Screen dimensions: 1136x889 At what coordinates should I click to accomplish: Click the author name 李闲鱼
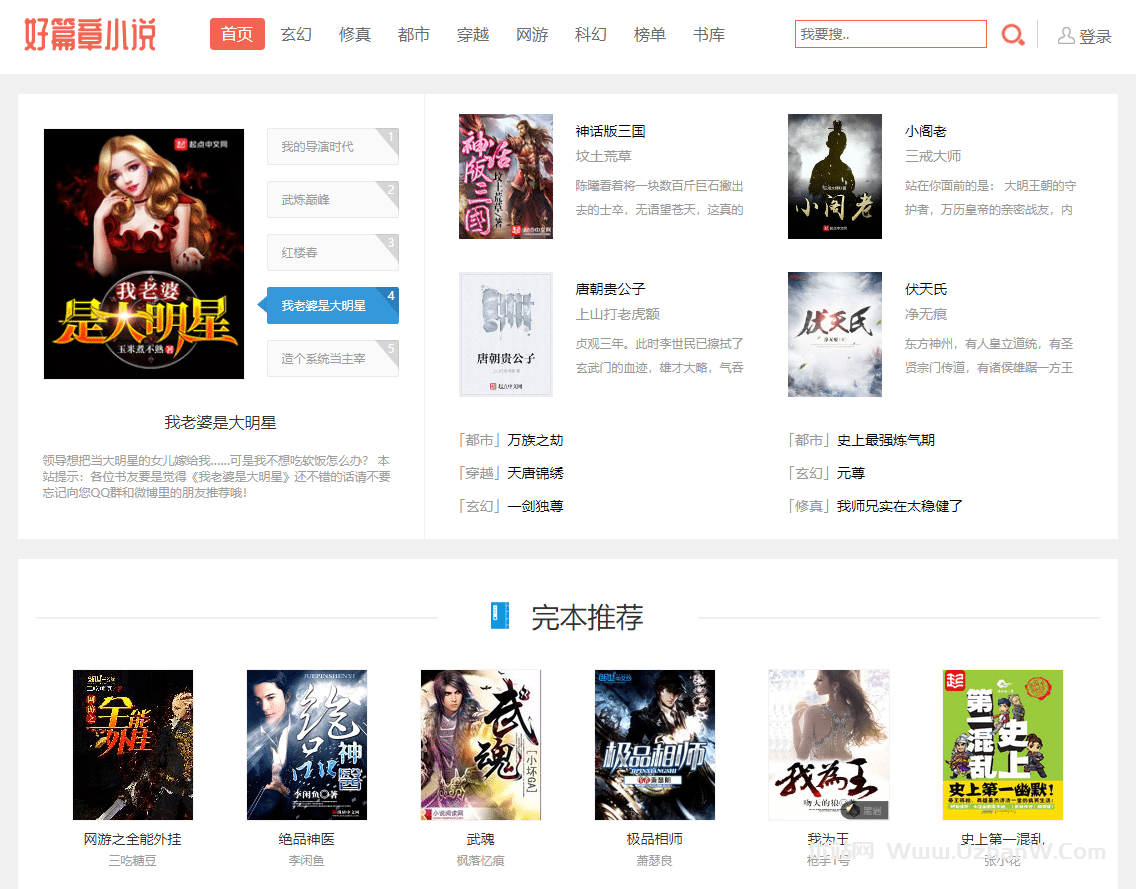[306, 861]
